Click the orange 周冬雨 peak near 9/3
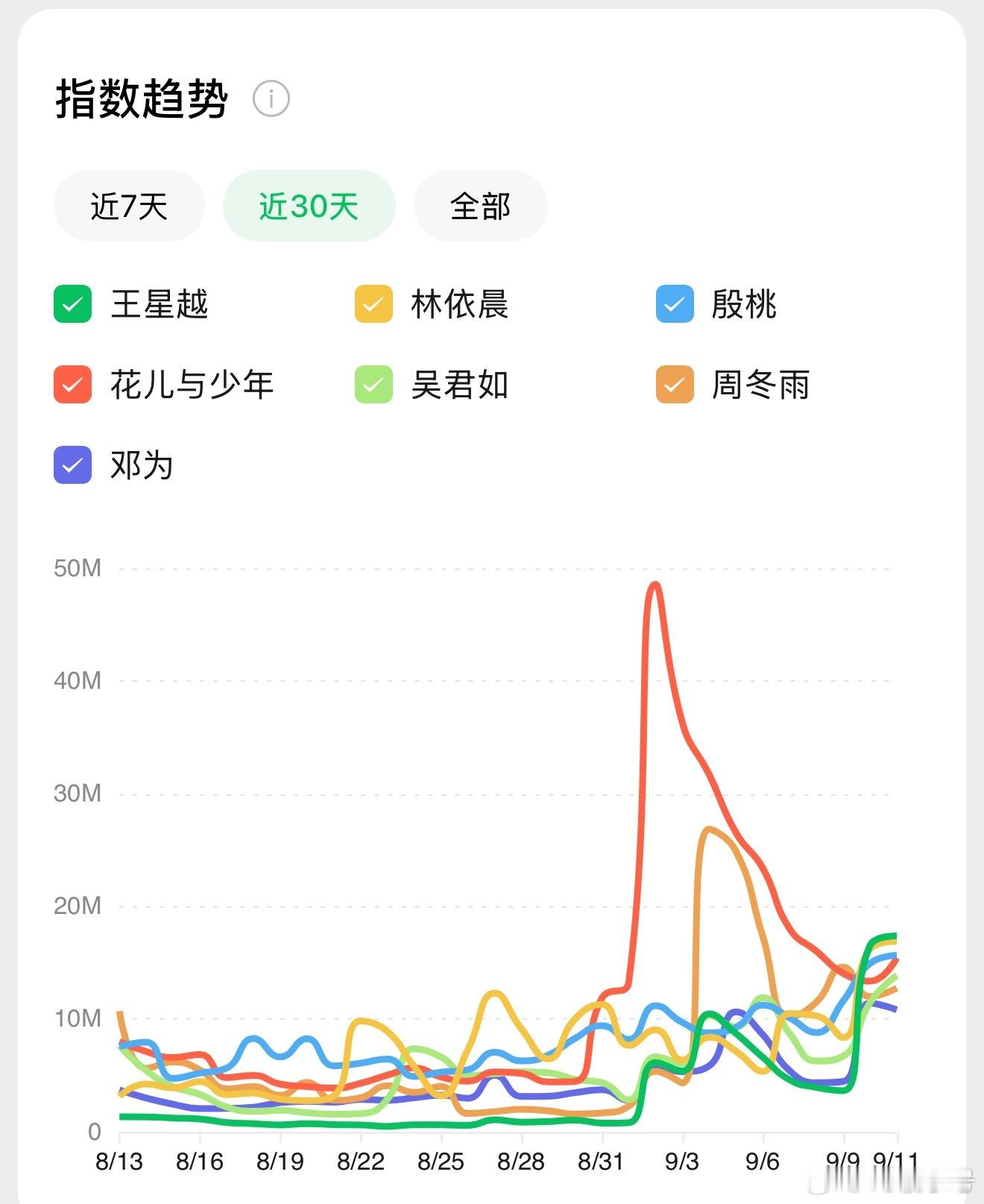 (707, 829)
